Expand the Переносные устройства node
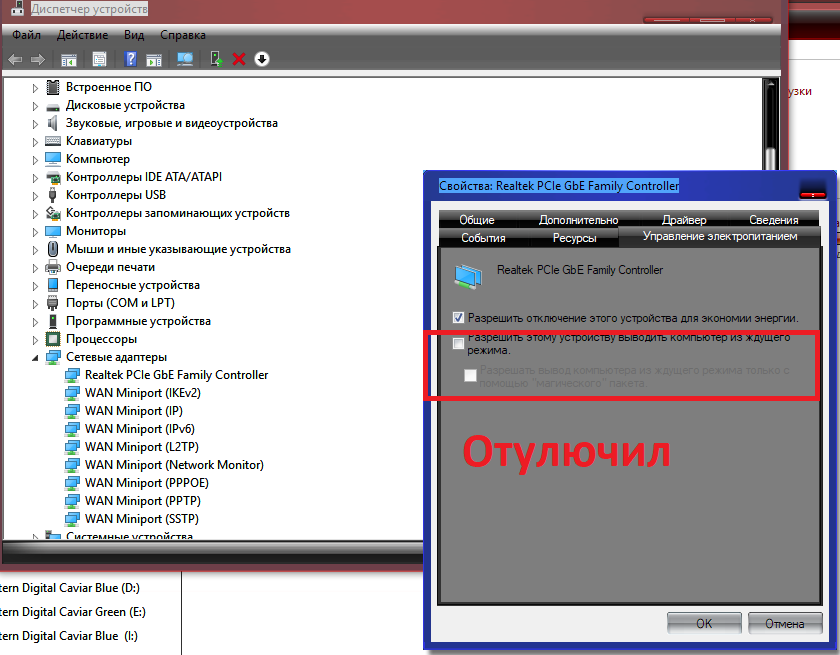The width and height of the screenshot is (840, 655). [x=35, y=286]
